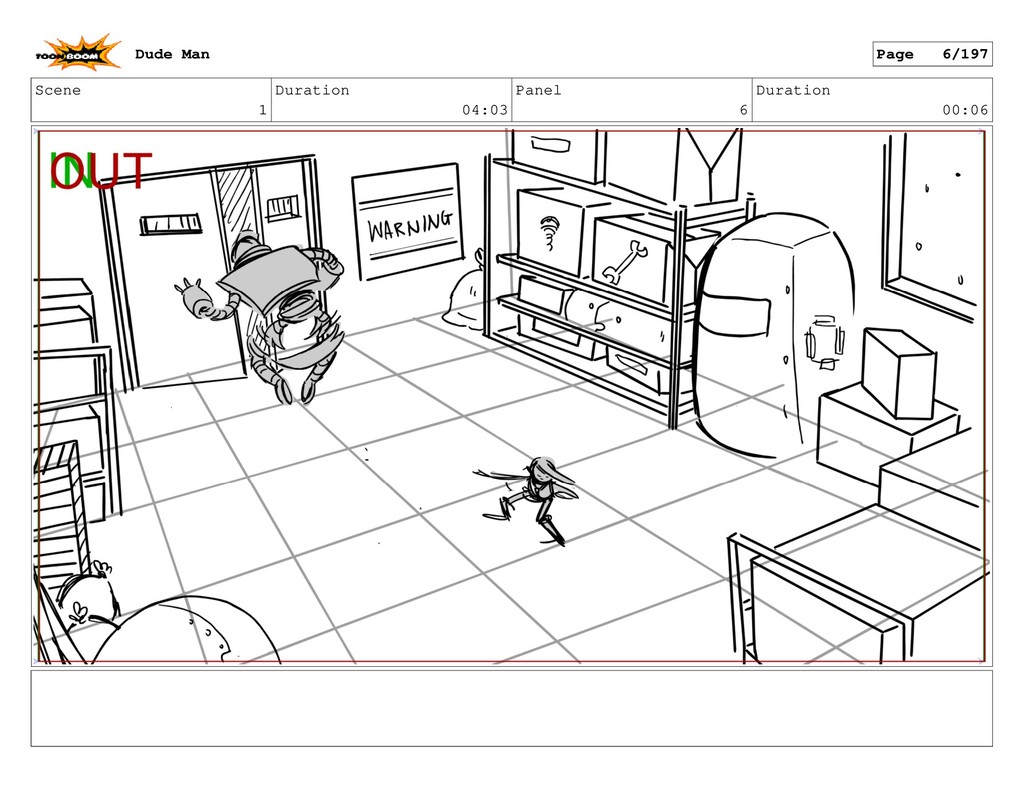Click the empty notes box below the panel
1024x793 pixels.
tap(511, 708)
